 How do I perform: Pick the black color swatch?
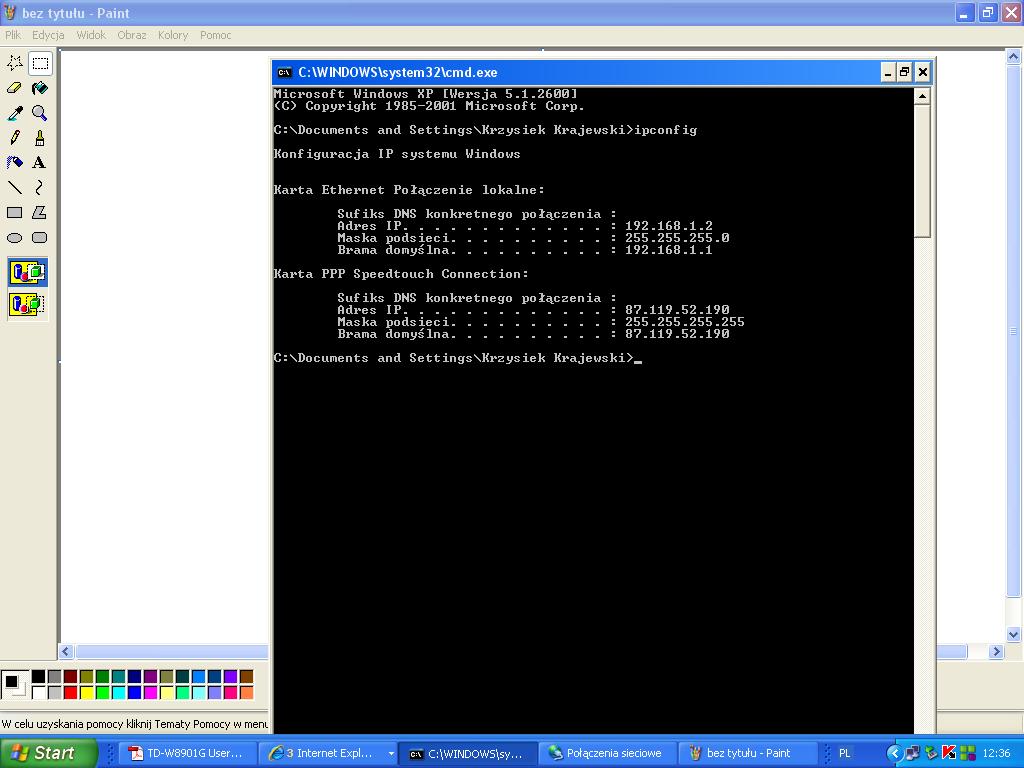(39, 677)
